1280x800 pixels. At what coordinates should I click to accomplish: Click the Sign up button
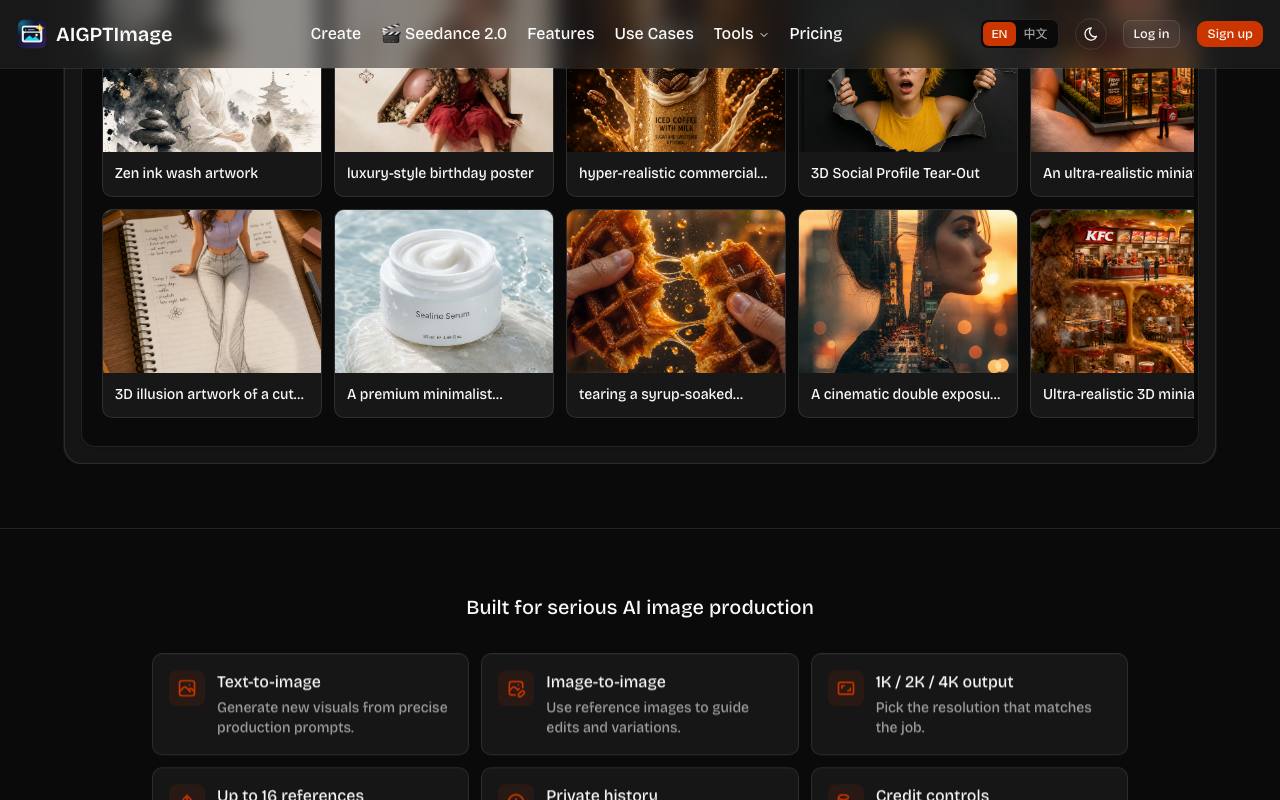click(x=1230, y=34)
